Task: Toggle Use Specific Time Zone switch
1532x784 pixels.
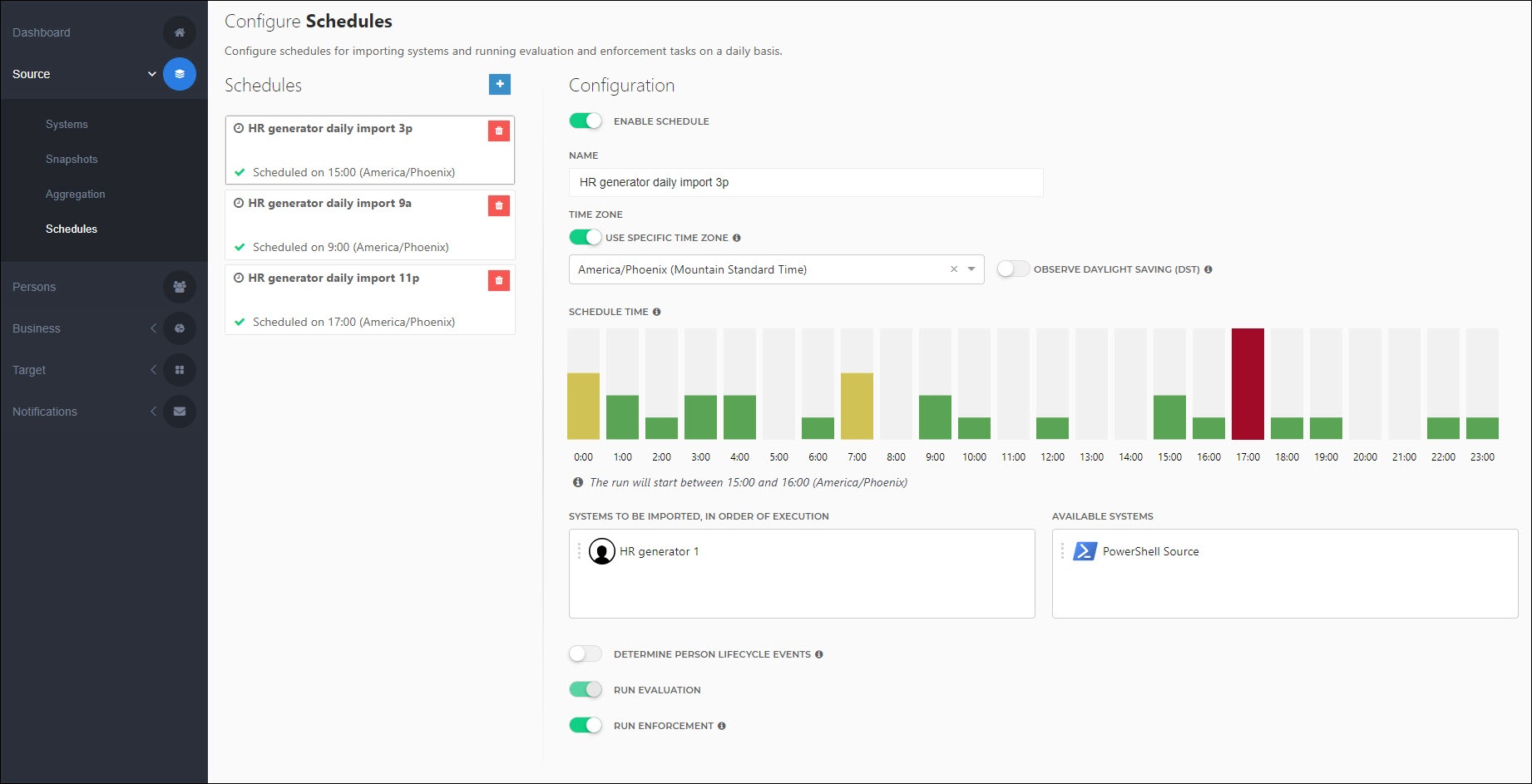Action: pyautogui.click(x=586, y=237)
